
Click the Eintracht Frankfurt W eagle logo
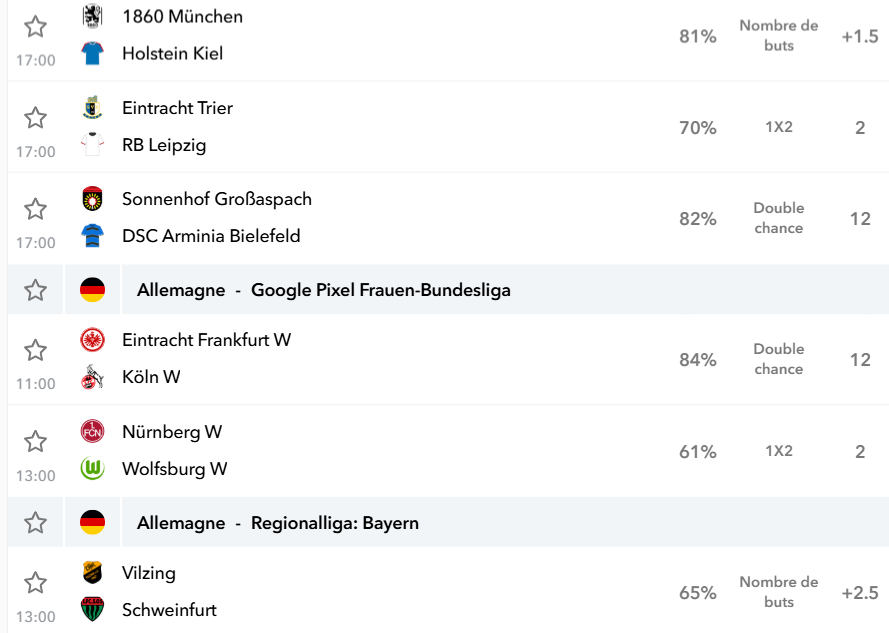click(x=92, y=340)
